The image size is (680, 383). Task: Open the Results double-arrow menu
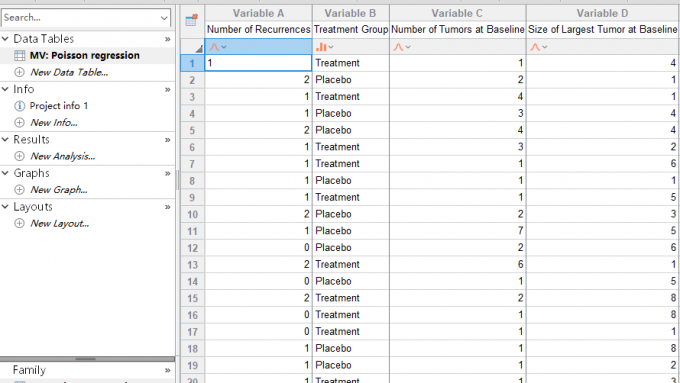[167, 140]
